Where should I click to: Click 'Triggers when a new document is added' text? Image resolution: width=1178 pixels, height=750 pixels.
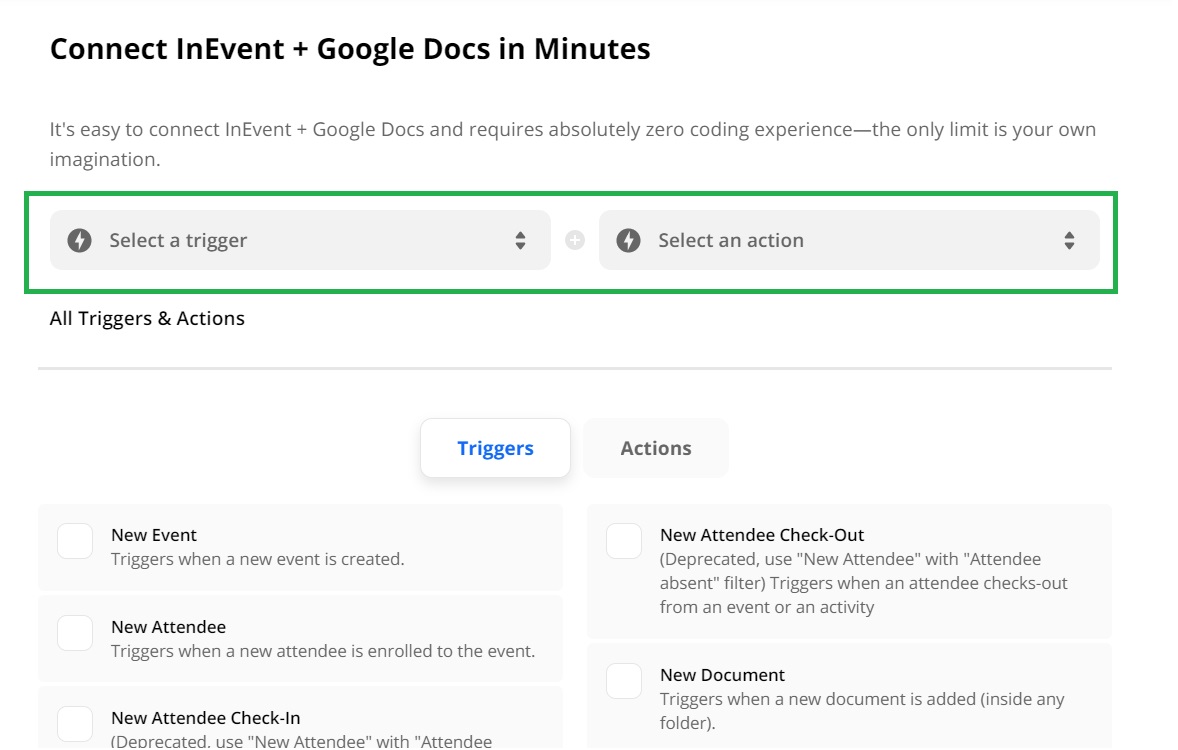(862, 711)
